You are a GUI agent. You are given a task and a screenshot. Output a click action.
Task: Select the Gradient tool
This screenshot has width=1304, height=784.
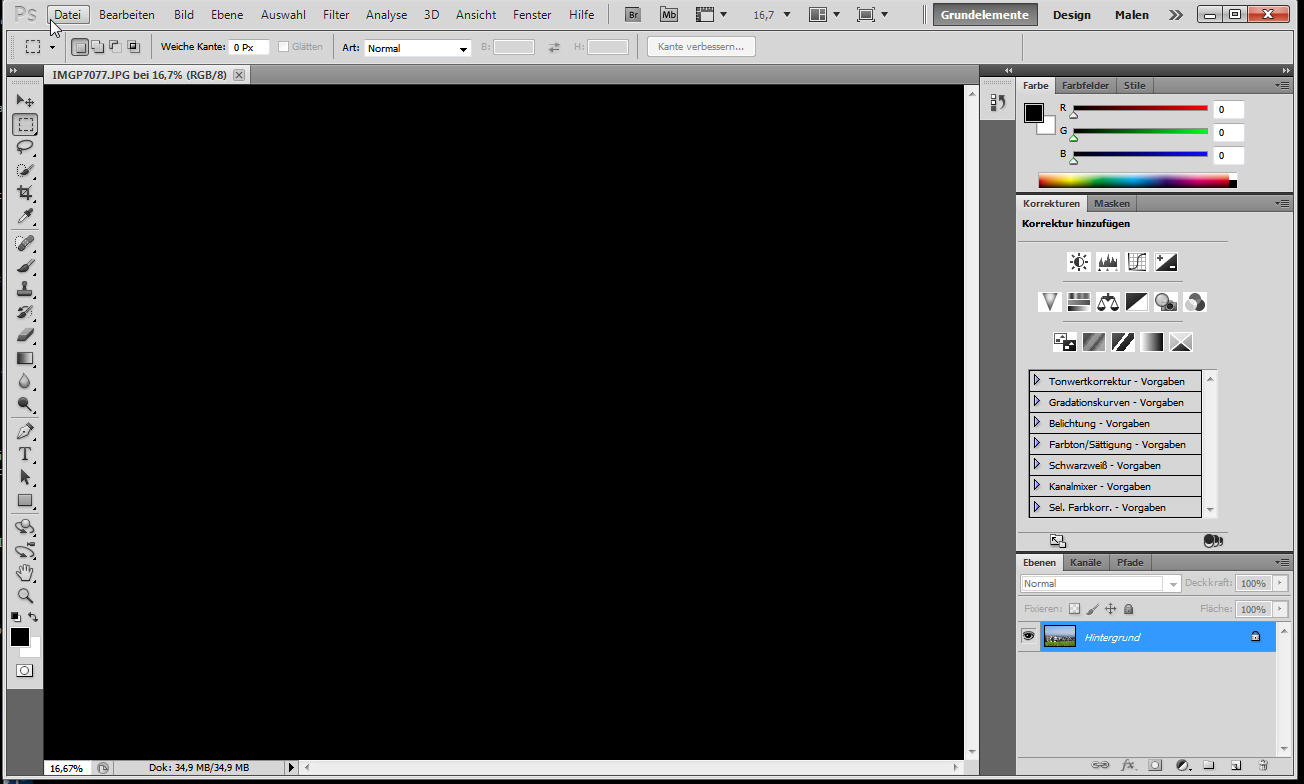[x=25, y=358]
